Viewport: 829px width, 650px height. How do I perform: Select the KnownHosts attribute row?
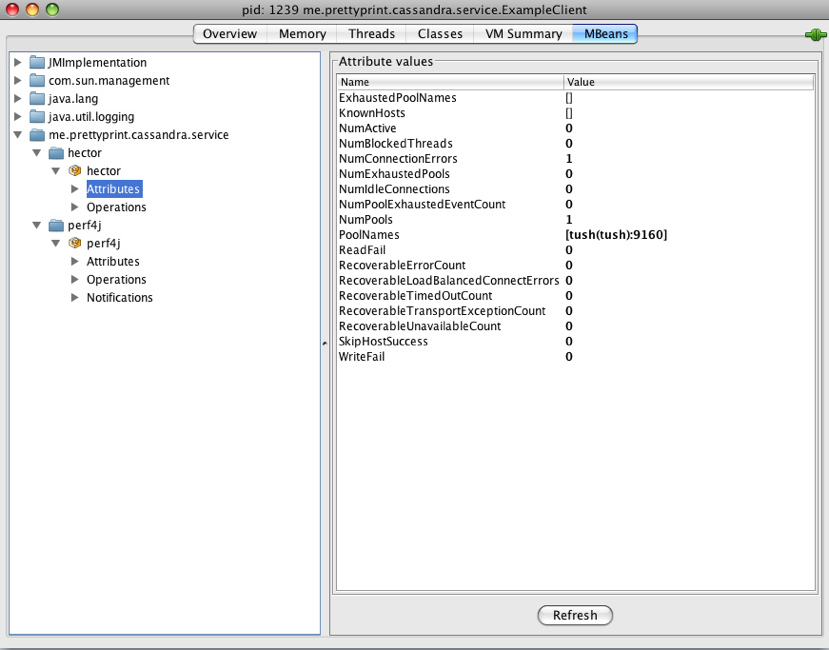[x=575, y=113]
